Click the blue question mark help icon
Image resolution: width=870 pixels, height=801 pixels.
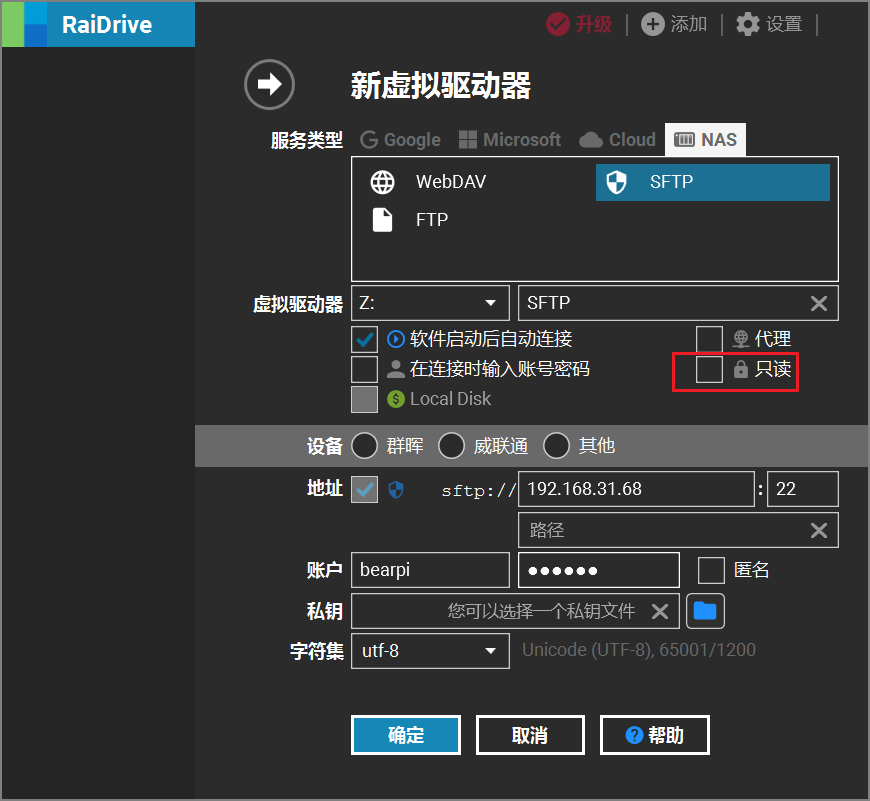634,735
